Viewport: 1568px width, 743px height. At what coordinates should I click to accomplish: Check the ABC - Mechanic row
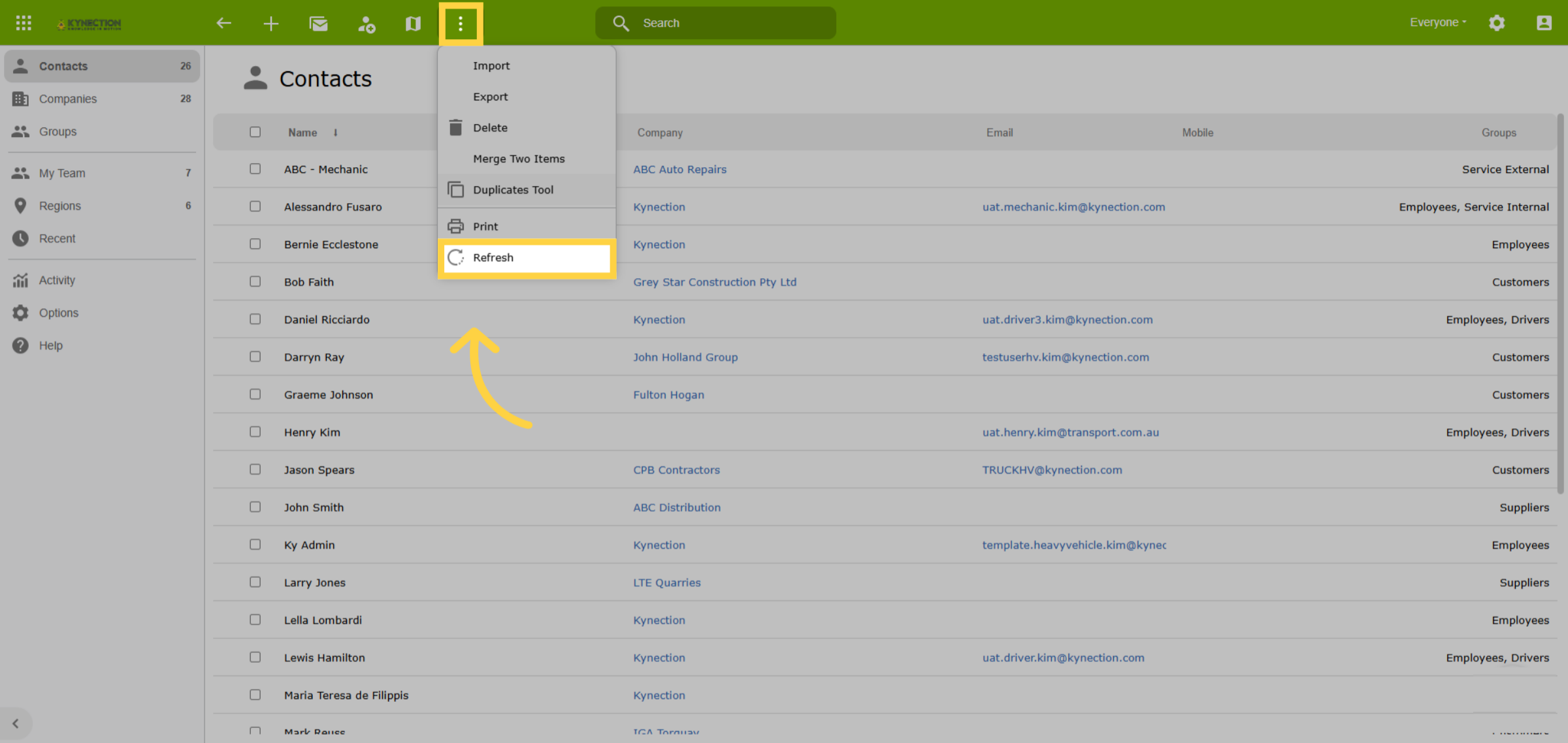tap(255, 168)
